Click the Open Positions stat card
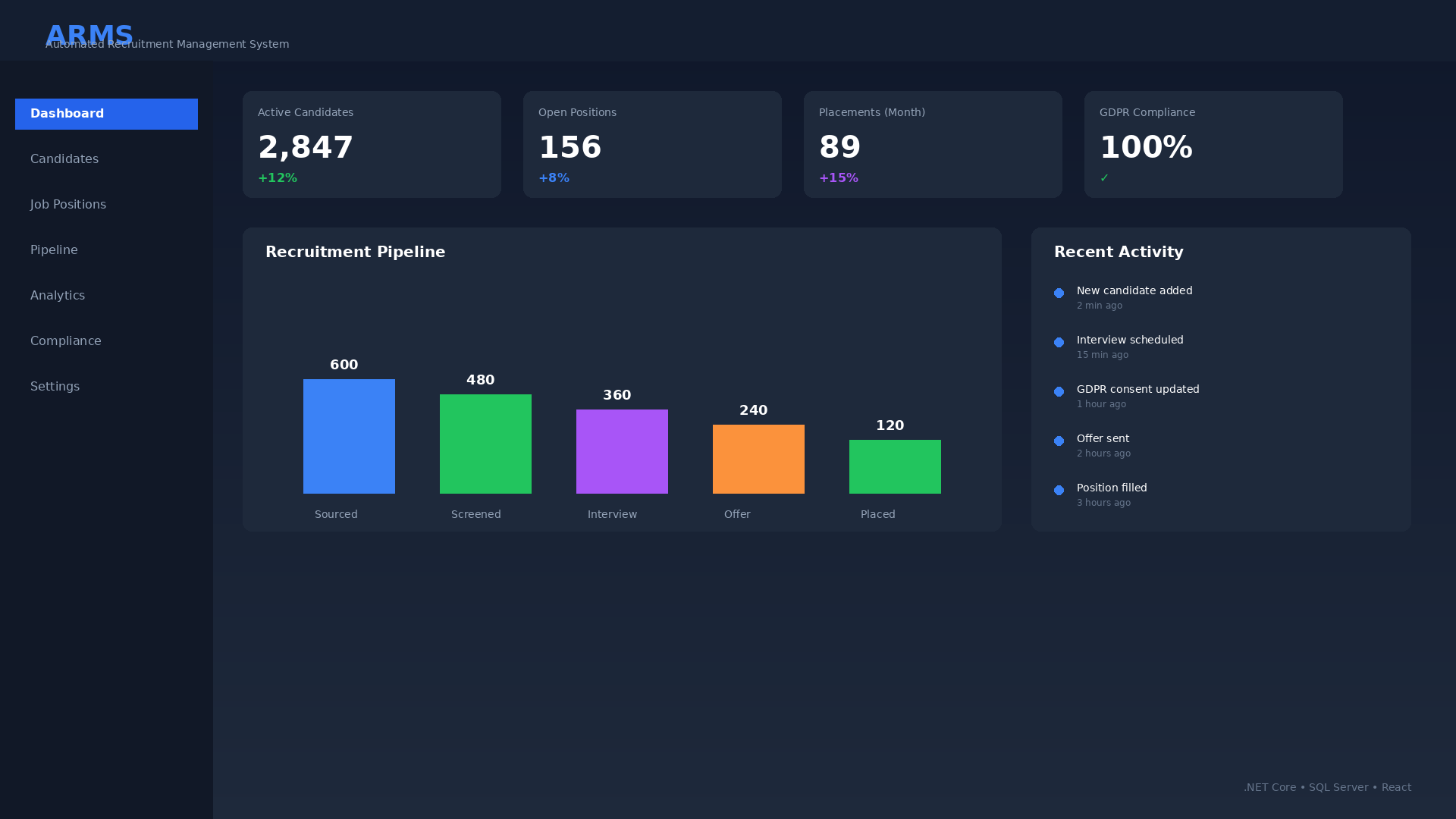Screen dimensions: 1456x819 (x=651, y=144)
